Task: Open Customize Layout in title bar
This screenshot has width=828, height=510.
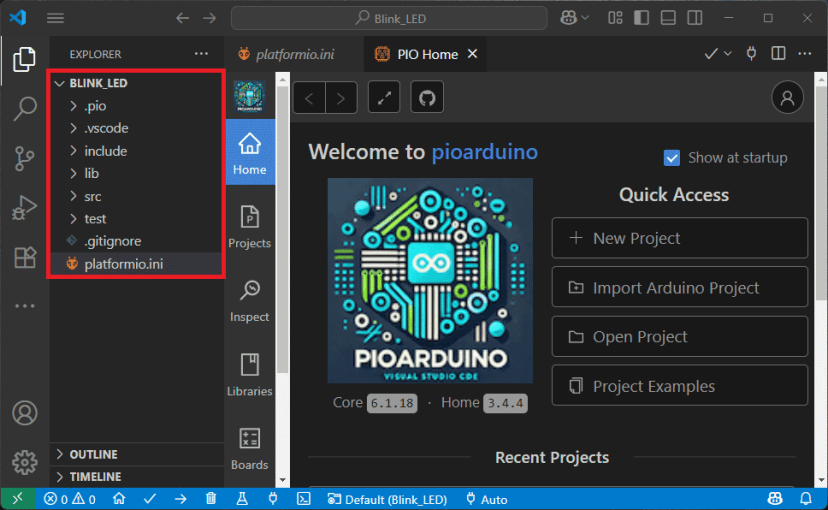Action: pos(615,18)
